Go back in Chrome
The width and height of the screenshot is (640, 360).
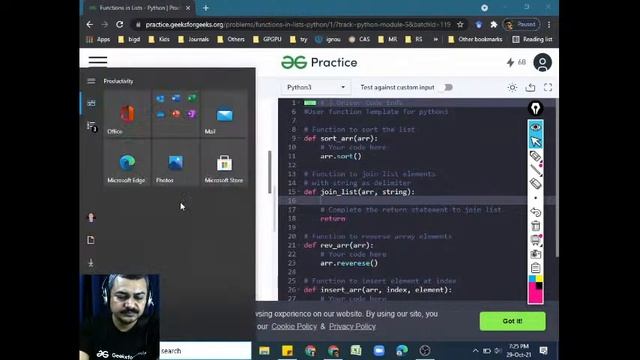[x=90, y=24]
